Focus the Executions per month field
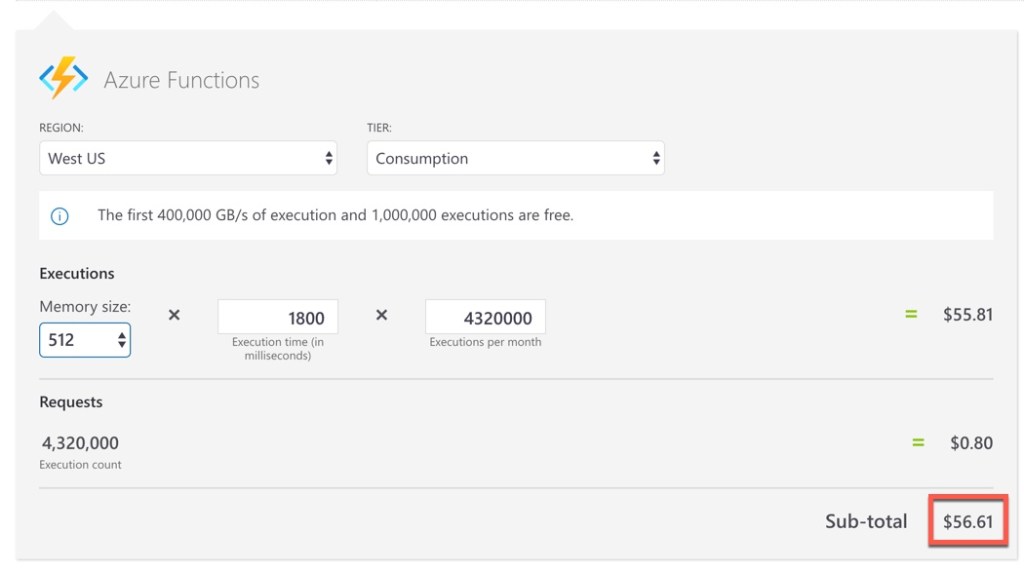The width and height of the screenshot is (1024, 570). [485, 318]
